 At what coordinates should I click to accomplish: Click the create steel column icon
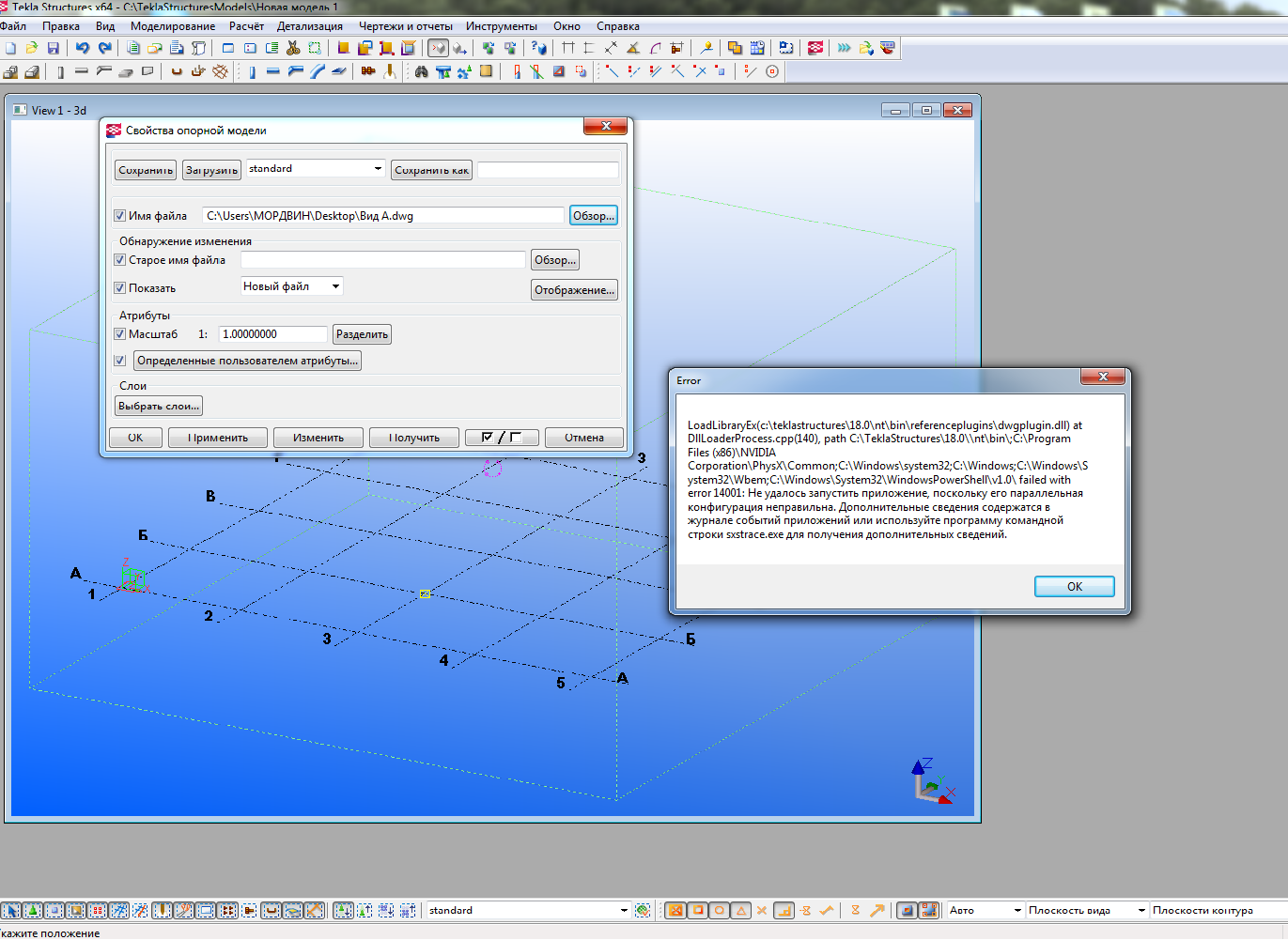[x=252, y=71]
